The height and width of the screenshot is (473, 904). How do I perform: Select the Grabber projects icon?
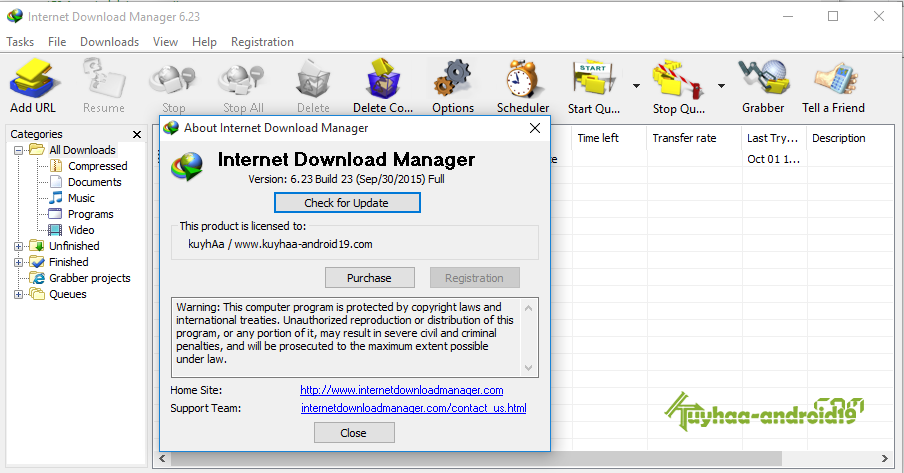click(37, 278)
